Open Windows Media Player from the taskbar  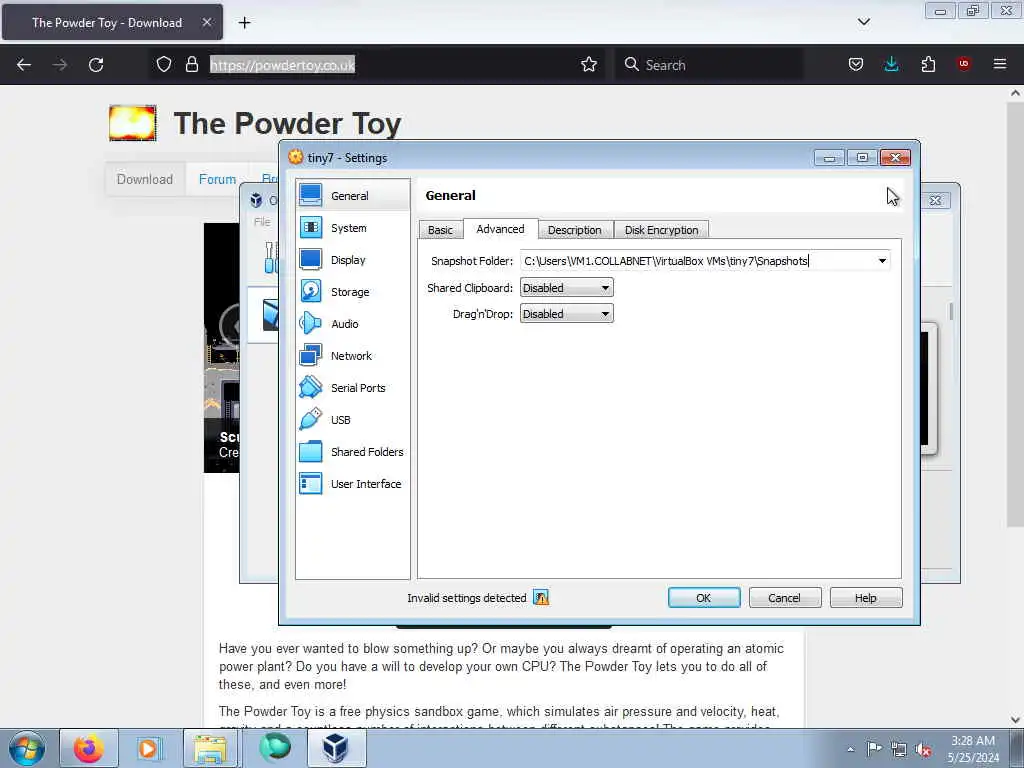tap(148, 748)
